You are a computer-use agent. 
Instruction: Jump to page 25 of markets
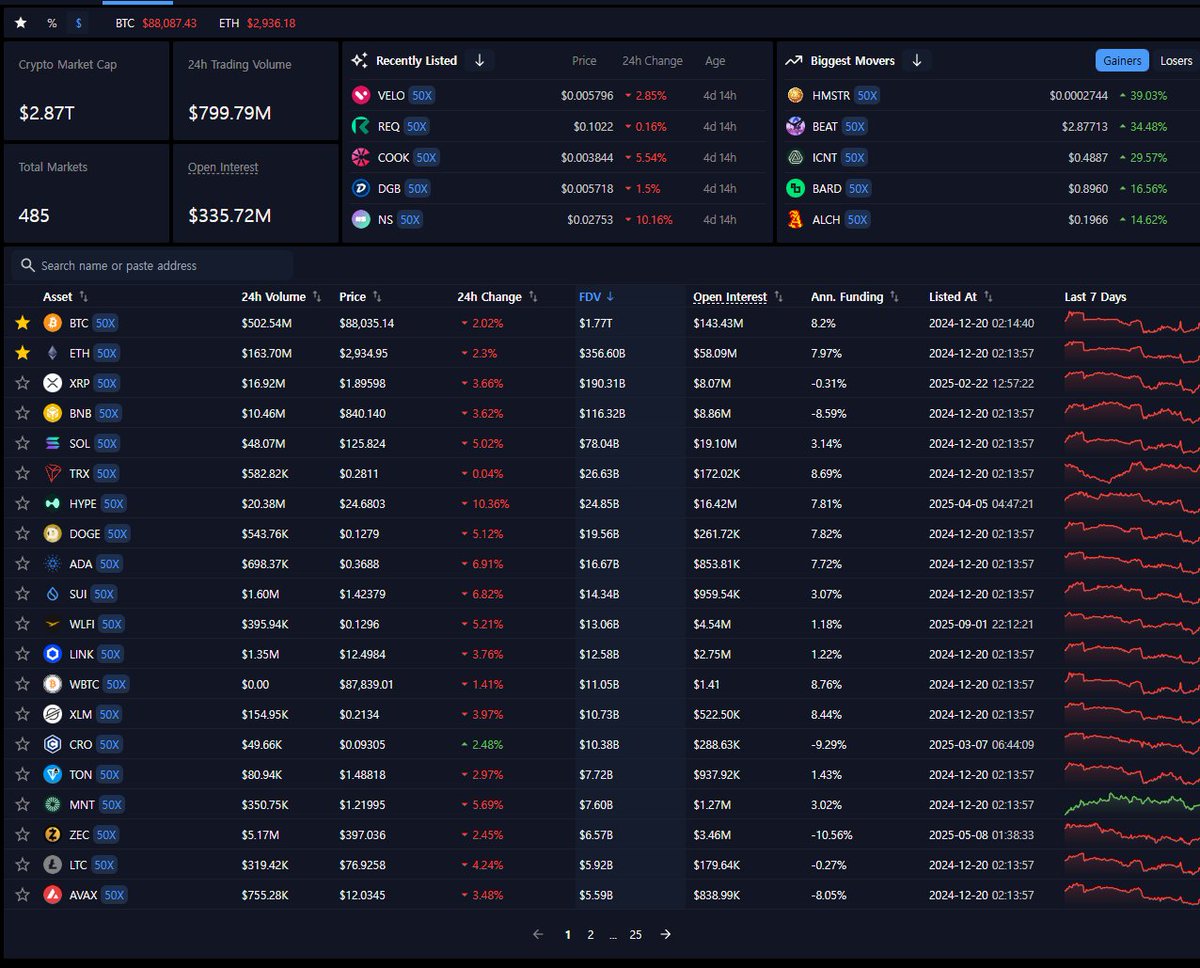(x=635, y=935)
